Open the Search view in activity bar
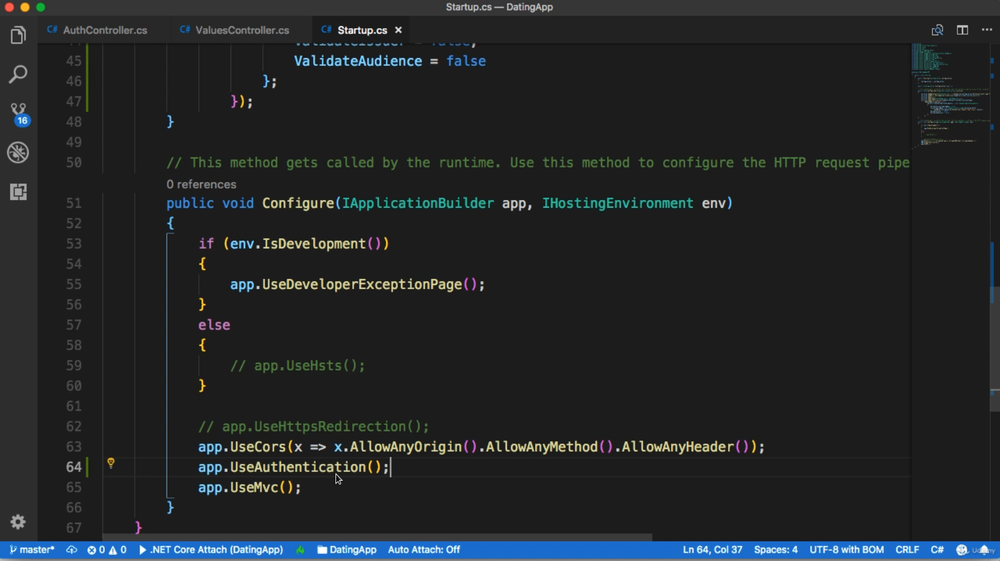The height and width of the screenshot is (561, 1000). click(x=18, y=74)
